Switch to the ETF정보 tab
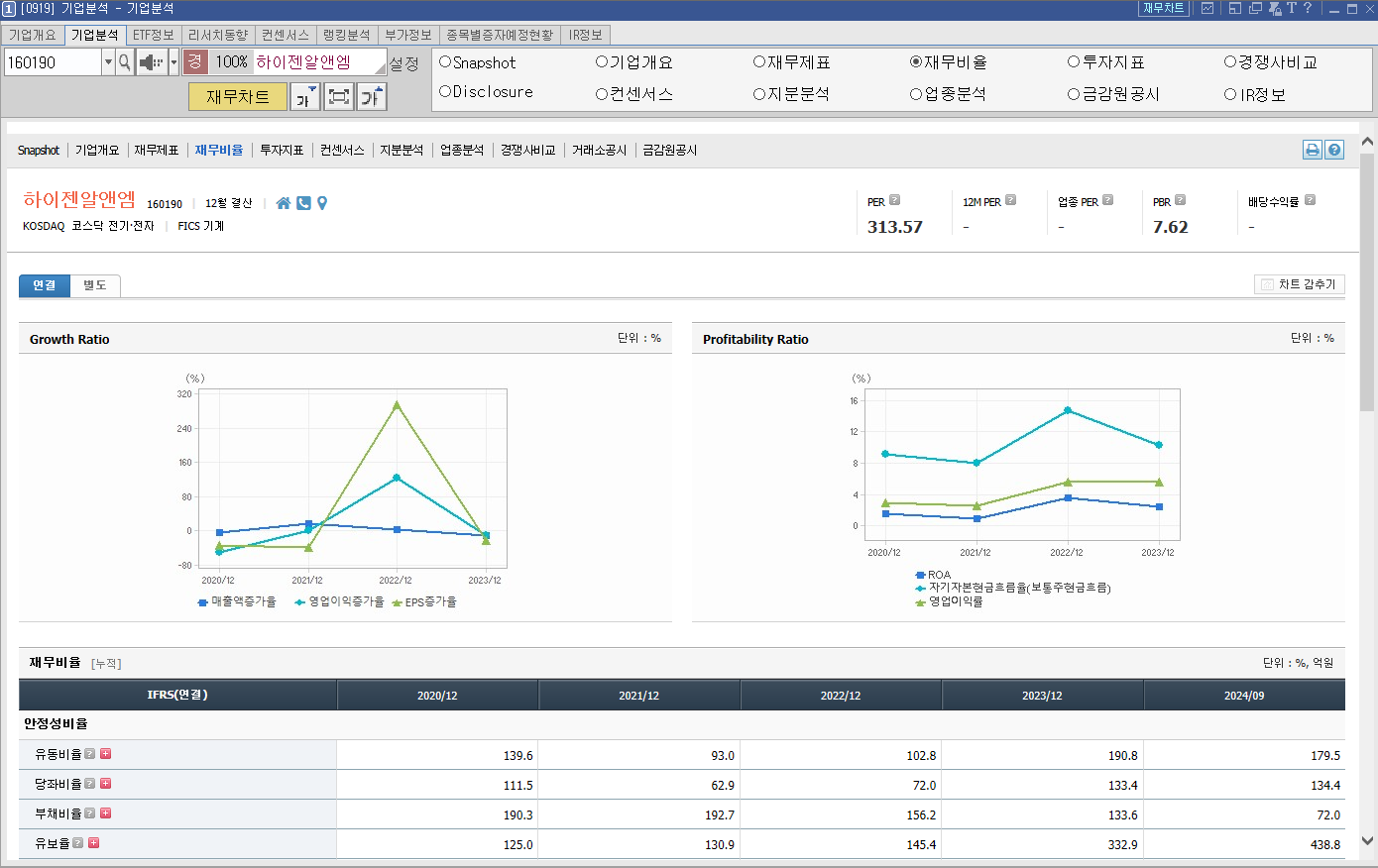1378x868 pixels. (154, 35)
